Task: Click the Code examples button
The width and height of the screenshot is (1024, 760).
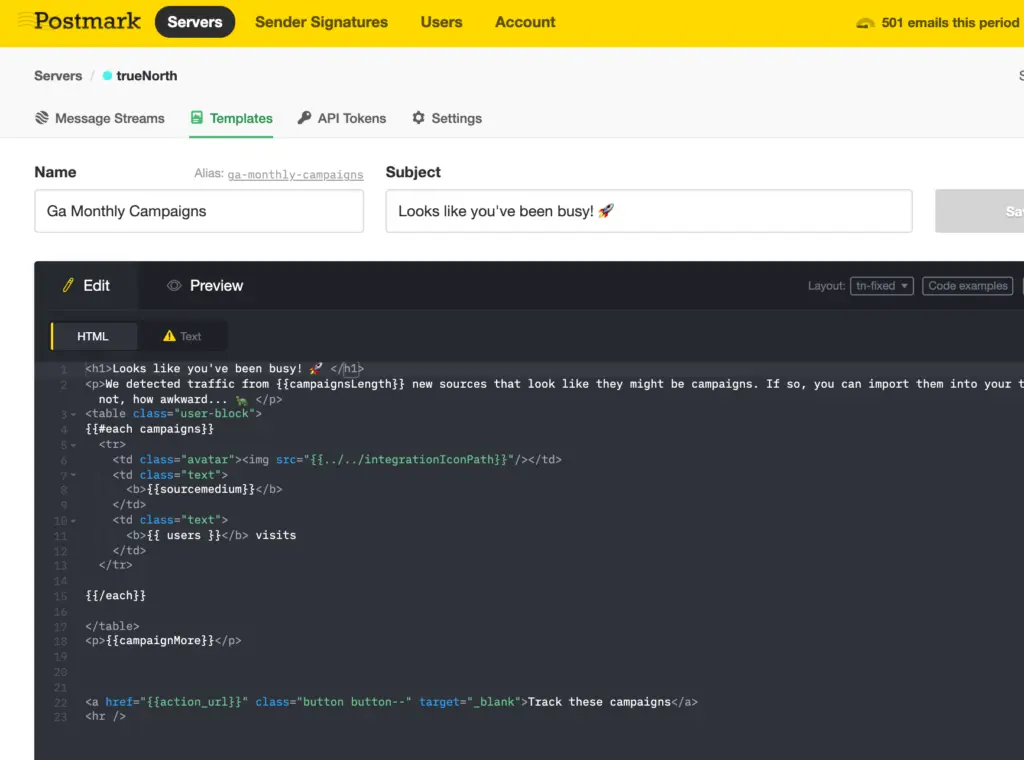Action: coord(968,286)
